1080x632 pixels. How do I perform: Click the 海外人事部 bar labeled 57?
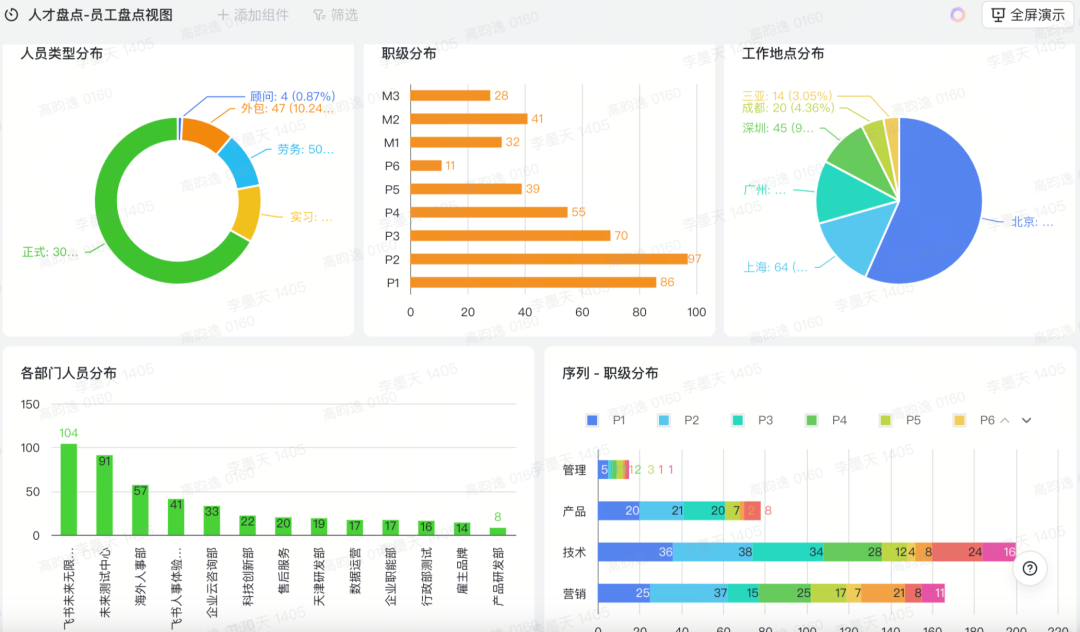click(x=141, y=510)
